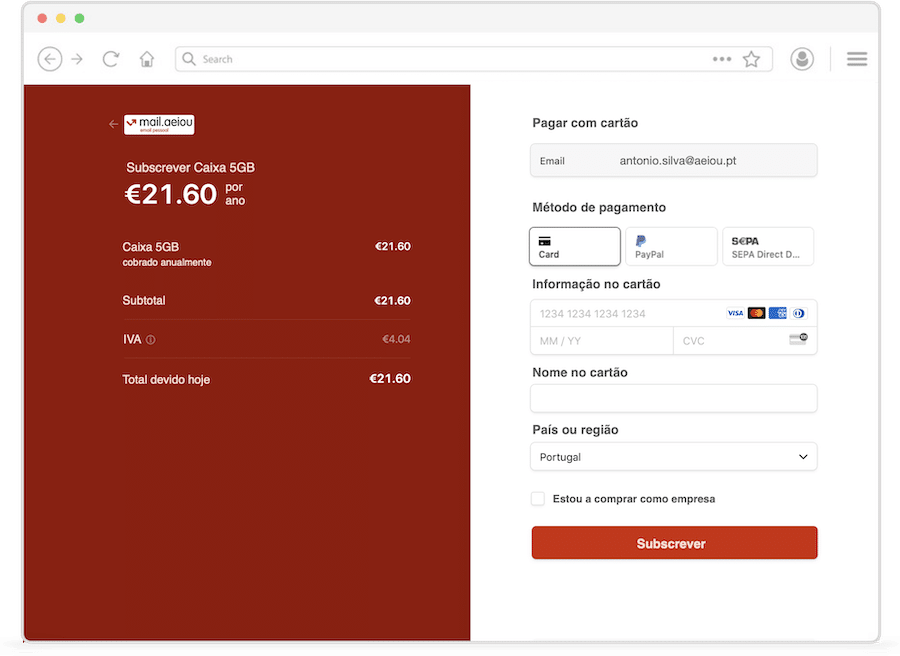Bookmark page with the star icon

coord(751,59)
